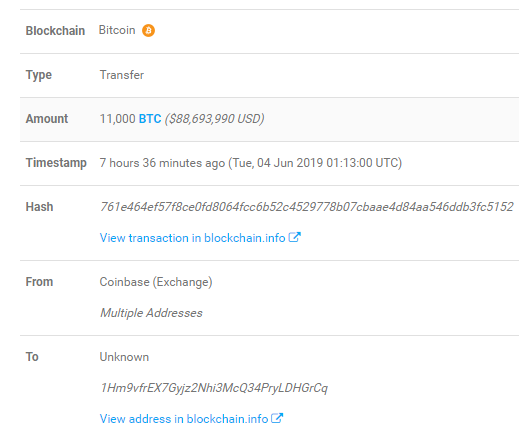Click the $88,693,990 USD value
Image resolution: width=527 pixels, height=438 pixels.
(x=214, y=119)
